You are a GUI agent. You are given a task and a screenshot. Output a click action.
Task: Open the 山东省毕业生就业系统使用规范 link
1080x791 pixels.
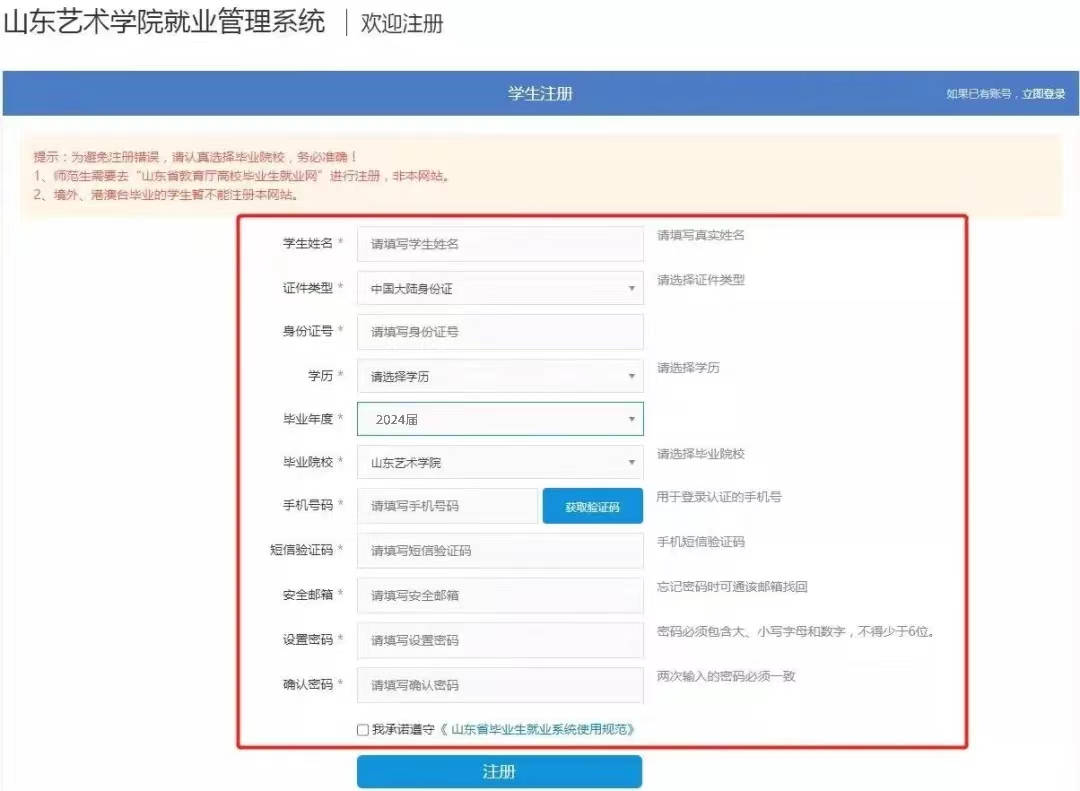point(543,730)
